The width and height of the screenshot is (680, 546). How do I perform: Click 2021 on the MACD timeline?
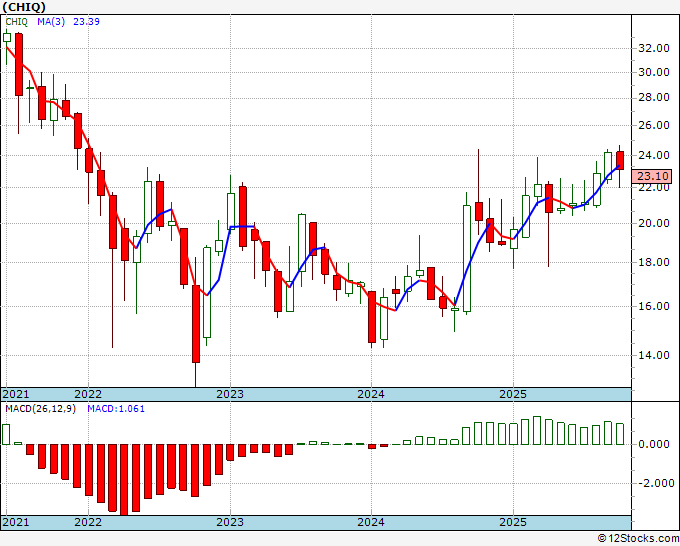pos(16,522)
